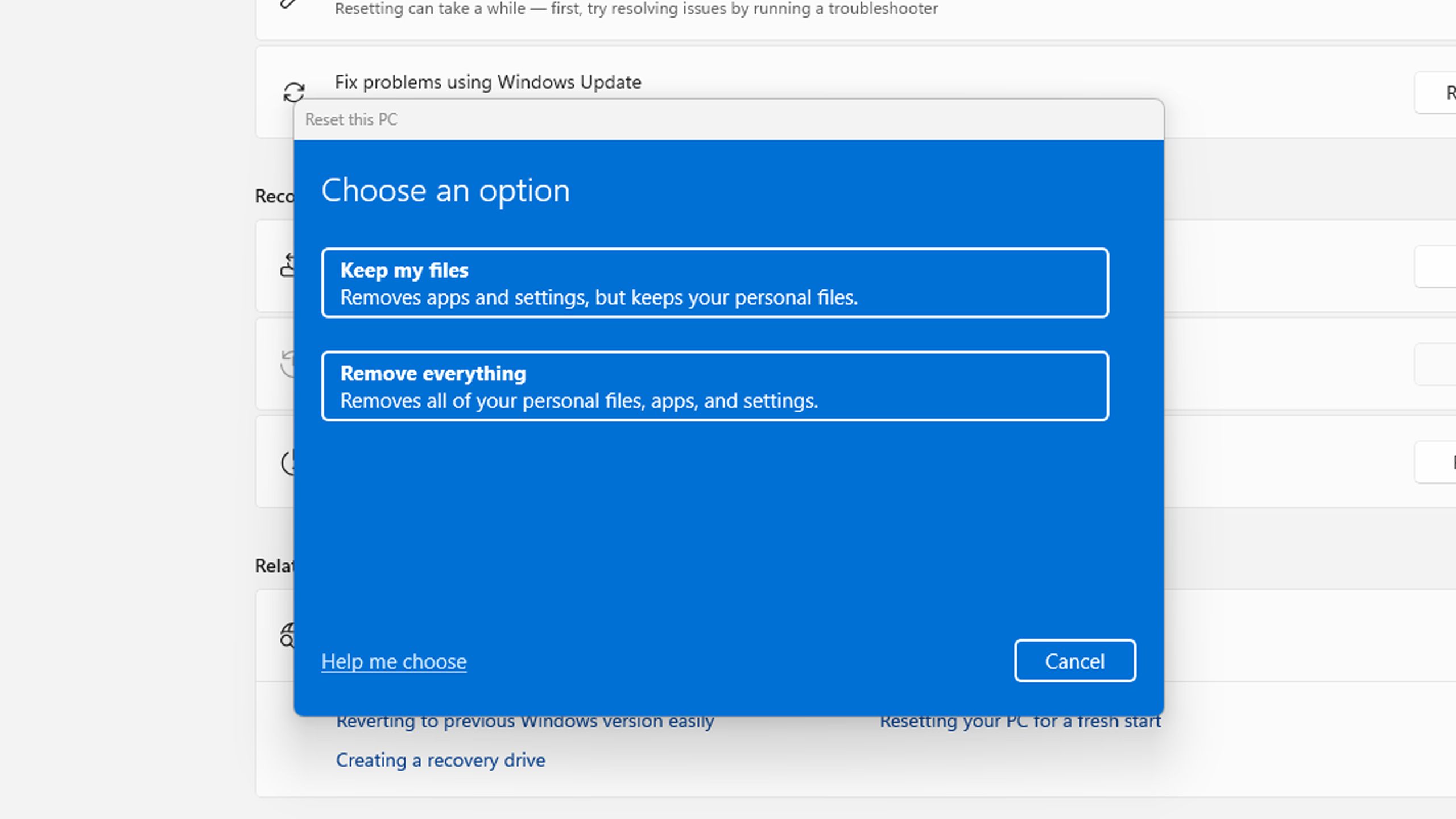Click the Keep my files description text

coord(598,297)
